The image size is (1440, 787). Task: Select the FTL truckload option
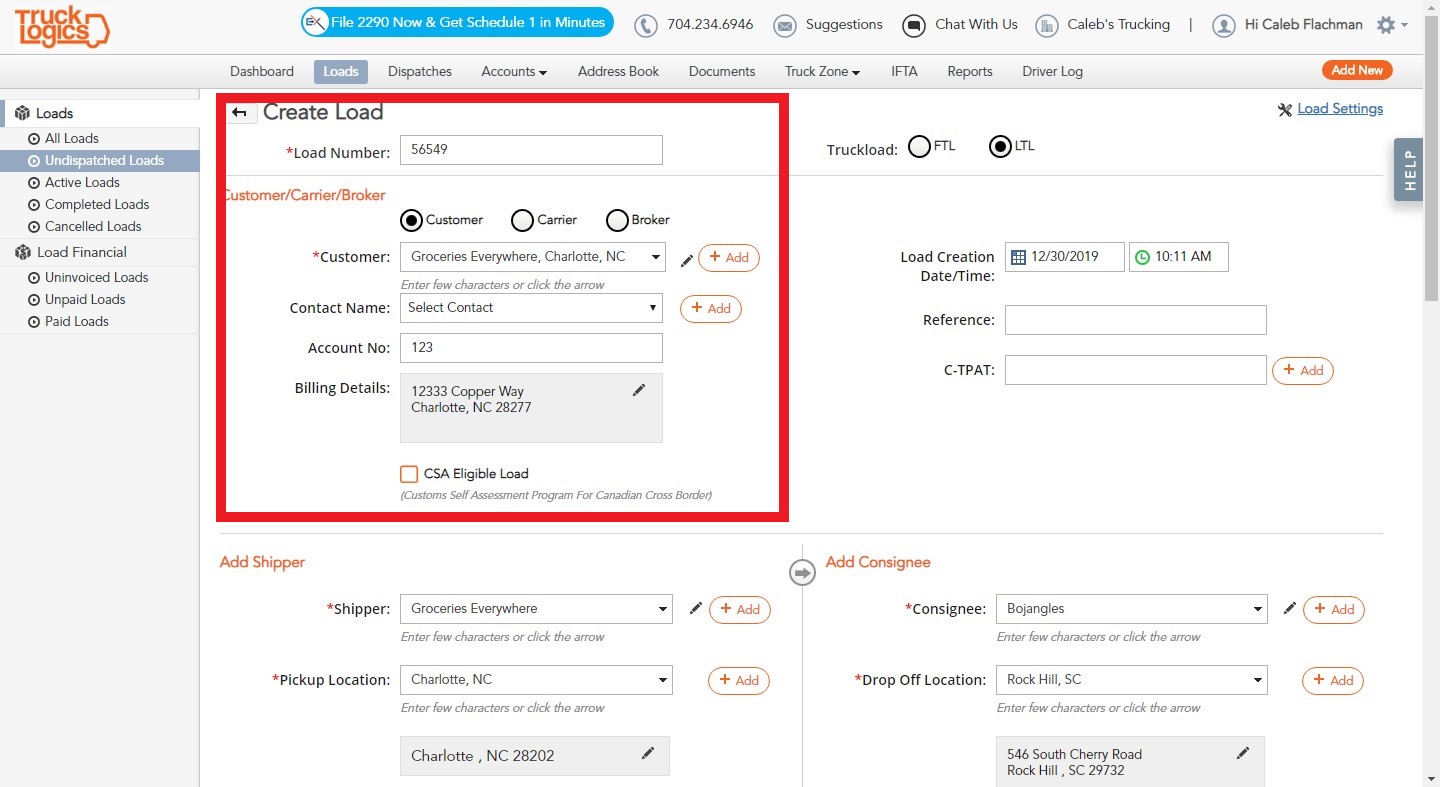click(919, 147)
